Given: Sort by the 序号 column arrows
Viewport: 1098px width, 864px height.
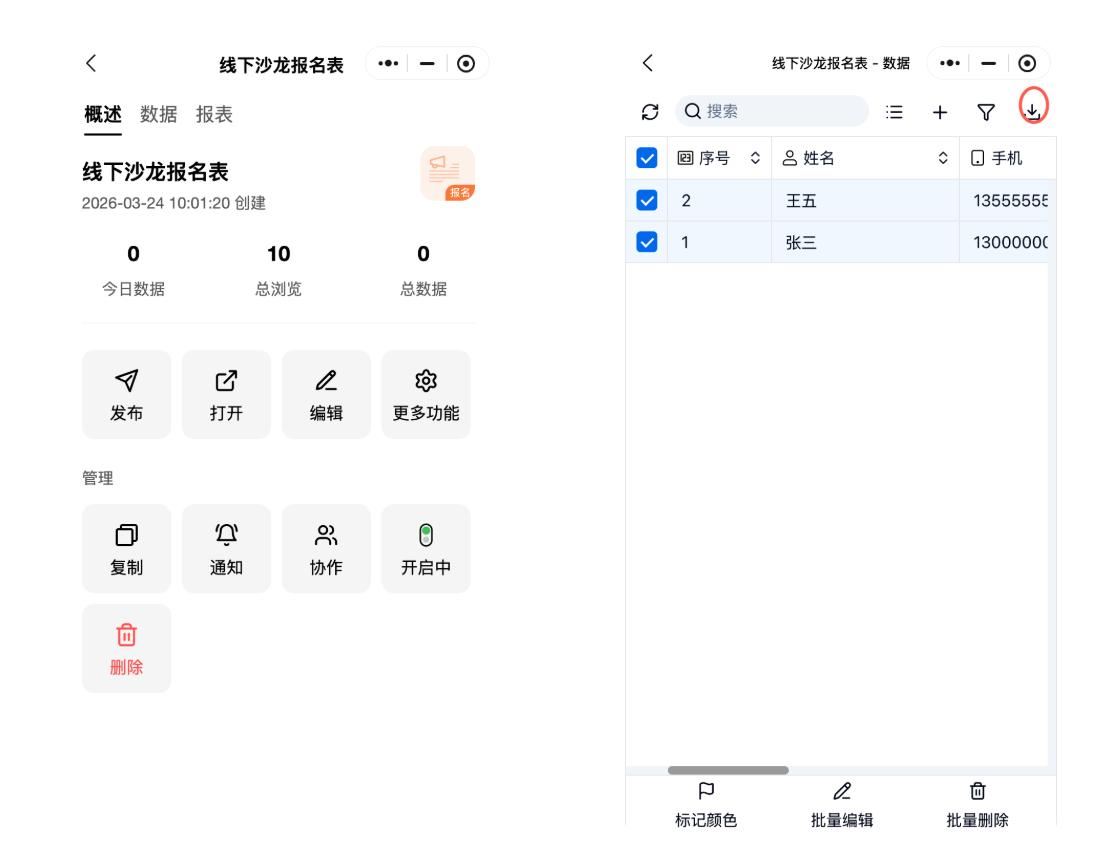Looking at the screenshot, I should pos(755,158).
